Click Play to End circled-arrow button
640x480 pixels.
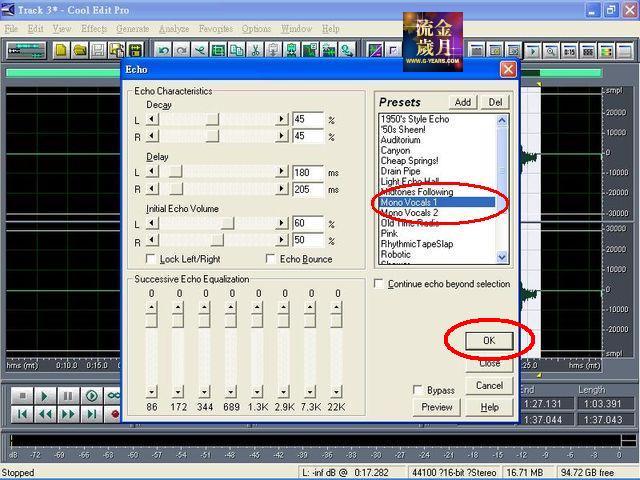click(91, 396)
